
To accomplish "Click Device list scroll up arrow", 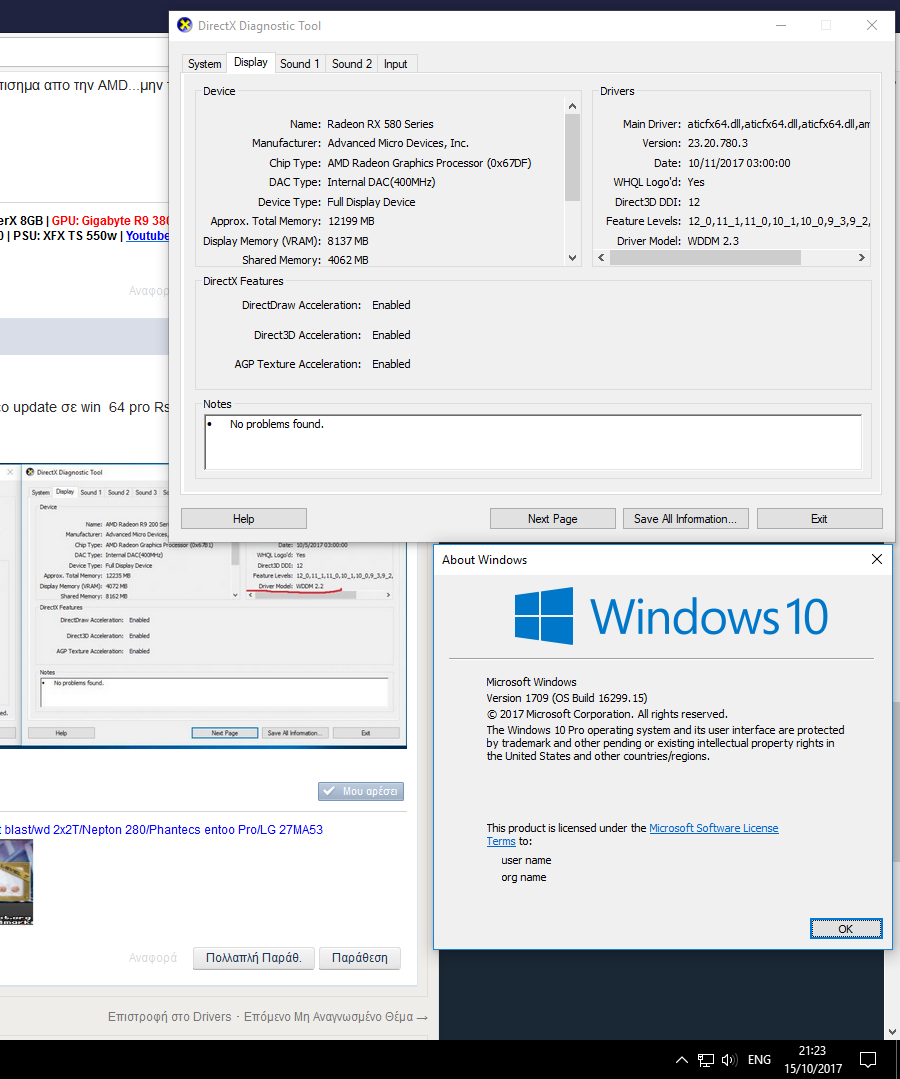I will pyautogui.click(x=572, y=106).
